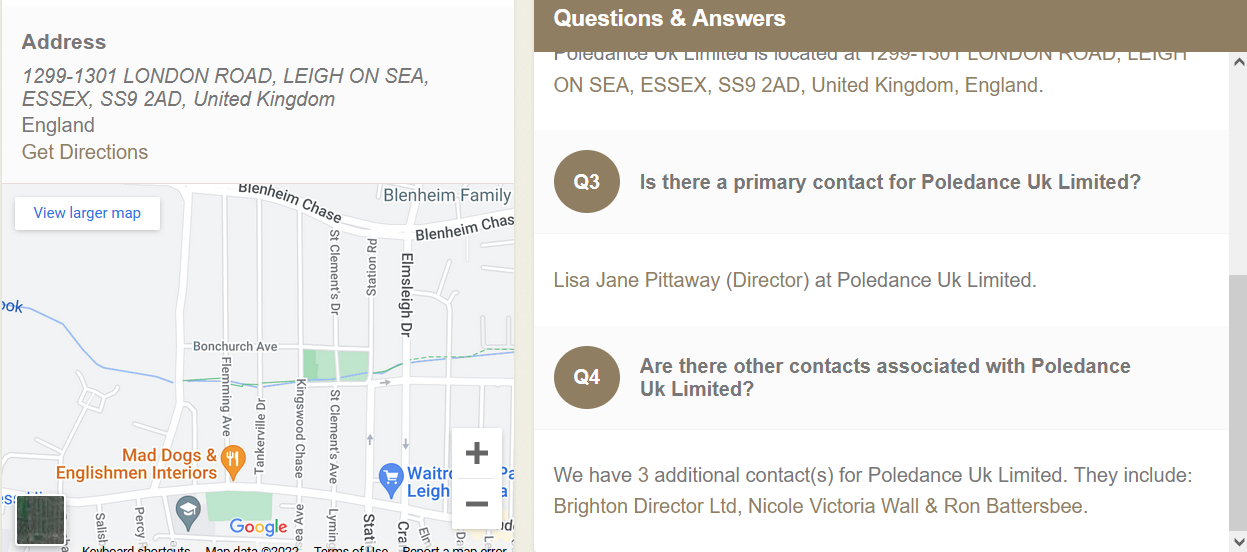The height and width of the screenshot is (552, 1247).
Task: Click the other contacts question heading
Action: [885, 377]
